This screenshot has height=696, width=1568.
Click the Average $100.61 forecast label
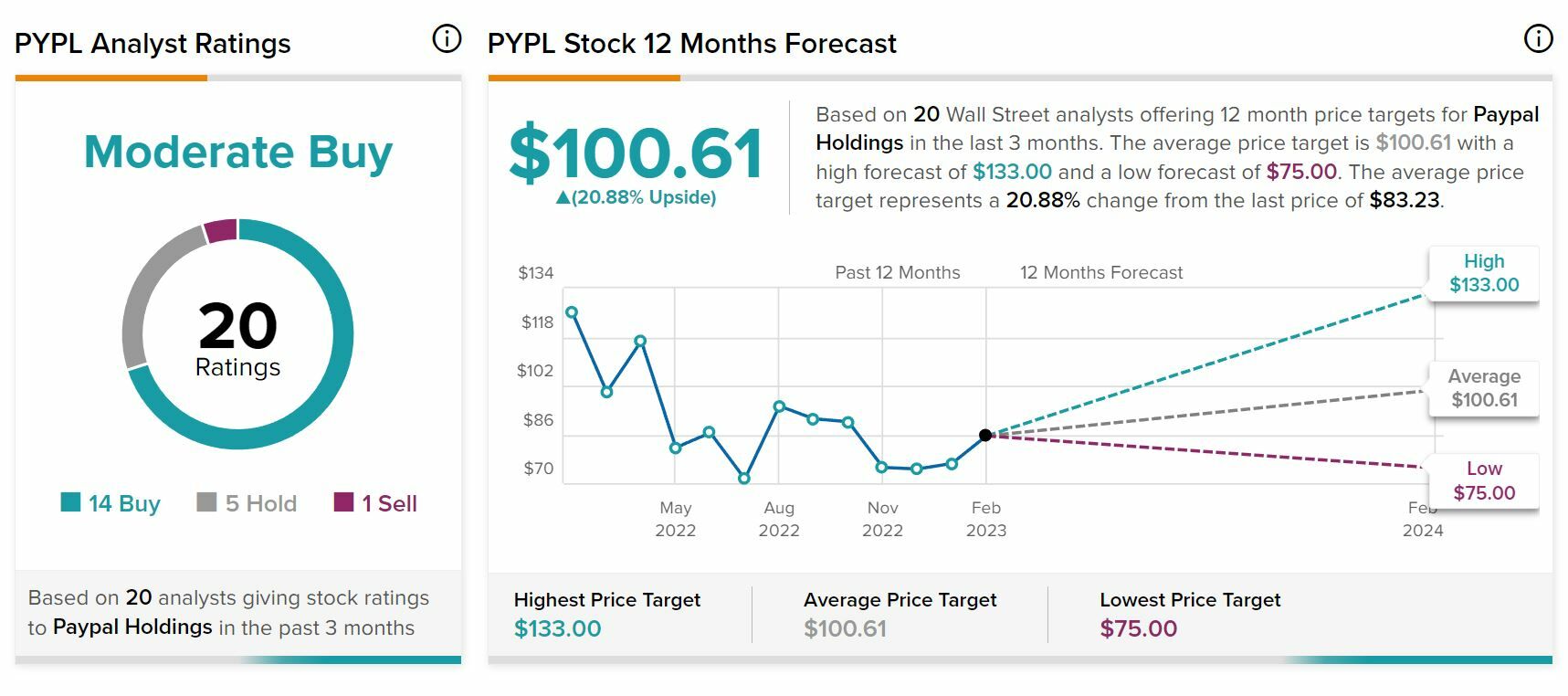coord(1484,388)
